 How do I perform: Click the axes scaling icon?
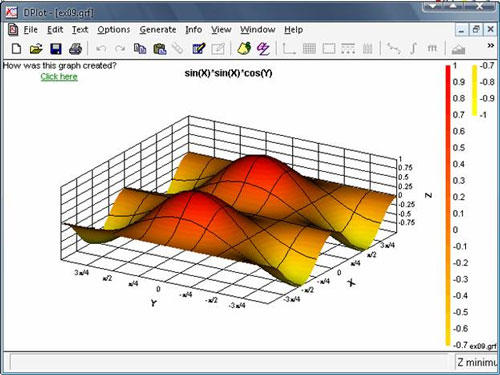[x=289, y=49]
